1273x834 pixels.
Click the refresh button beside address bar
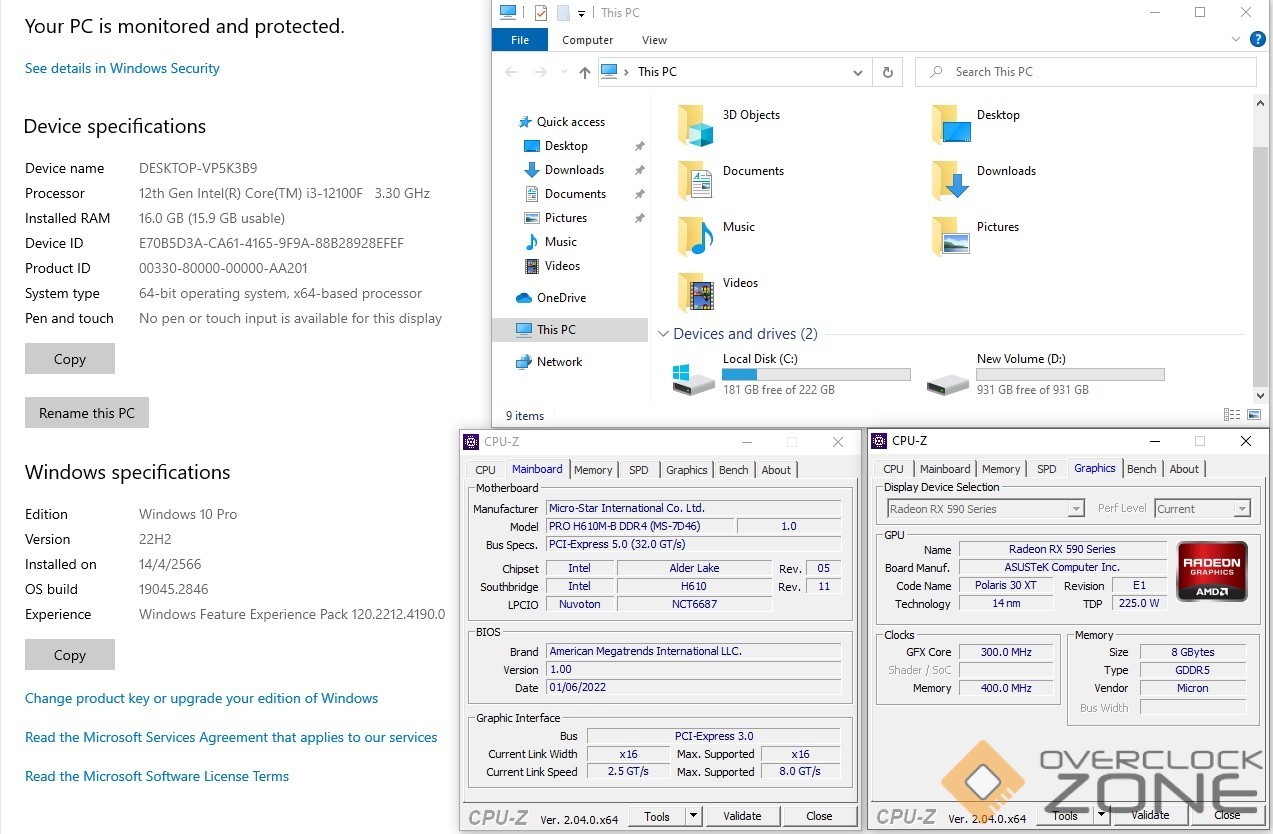(x=887, y=72)
